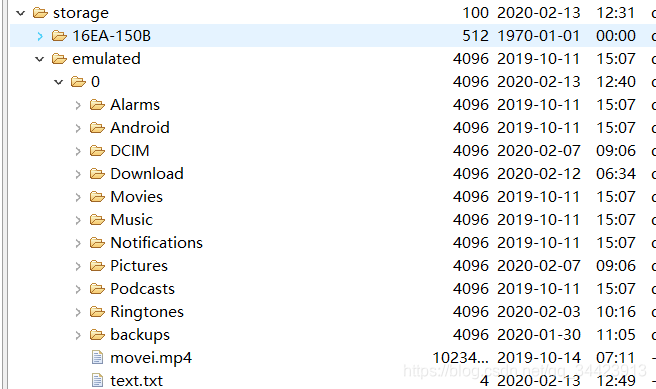Click the folder icon of 0
Image resolution: width=656 pixels, height=389 pixels.
pyautogui.click(x=78, y=82)
